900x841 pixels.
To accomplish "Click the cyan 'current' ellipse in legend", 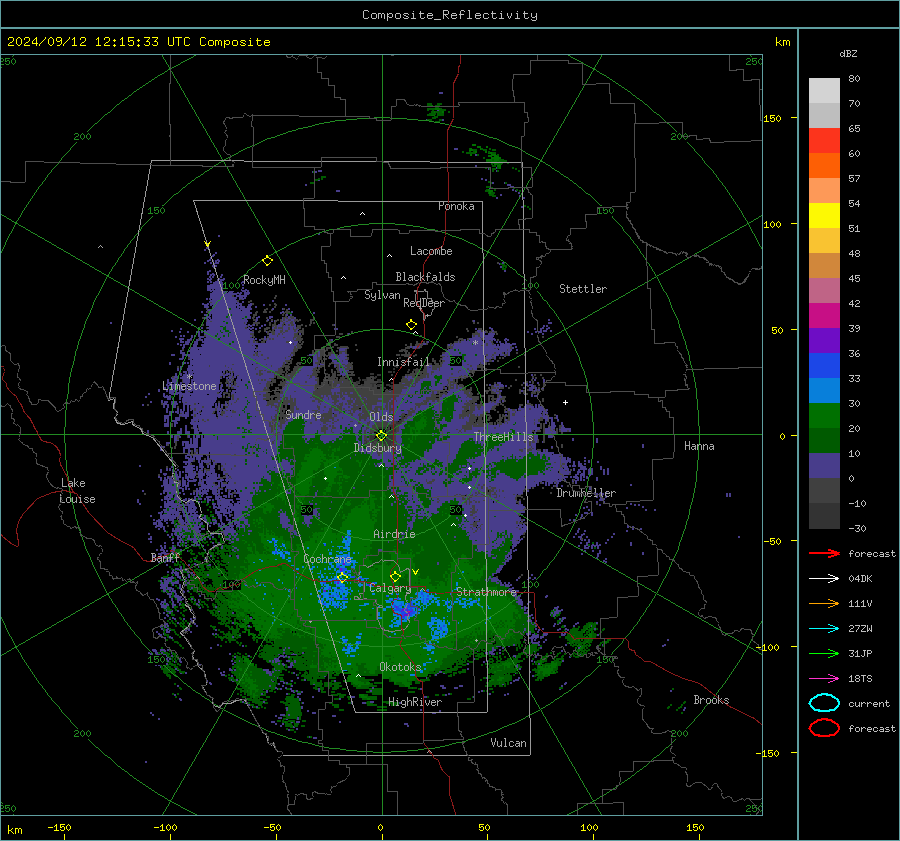I will click(824, 703).
